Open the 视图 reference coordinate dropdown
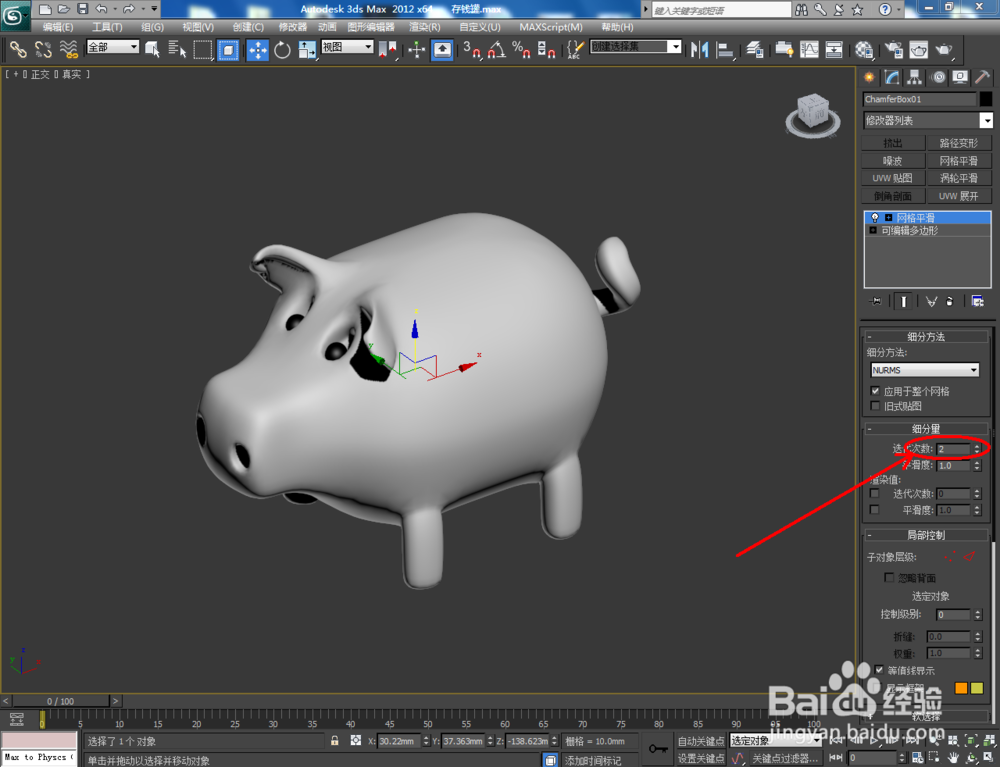Screen dimensions: 1000x767 coord(347,47)
